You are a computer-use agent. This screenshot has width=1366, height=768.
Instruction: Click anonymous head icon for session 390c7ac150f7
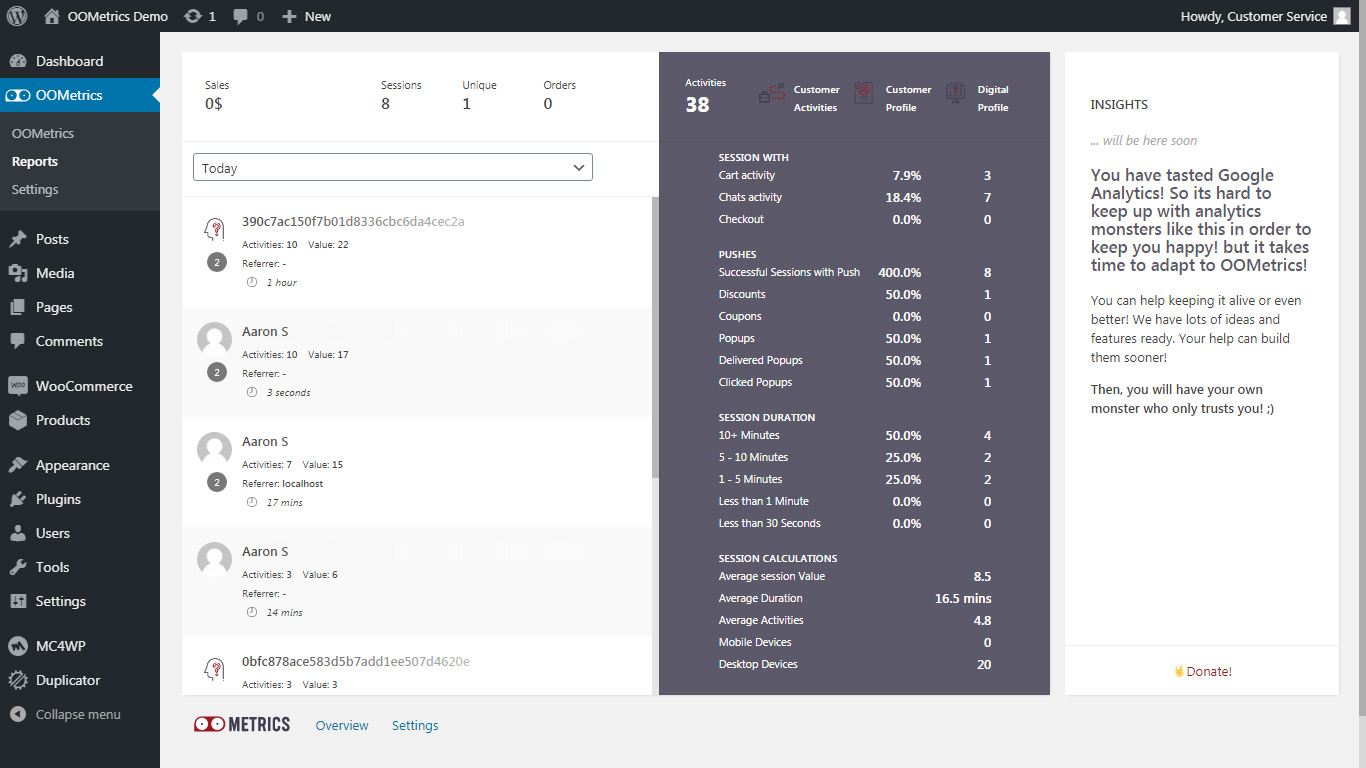pos(214,230)
